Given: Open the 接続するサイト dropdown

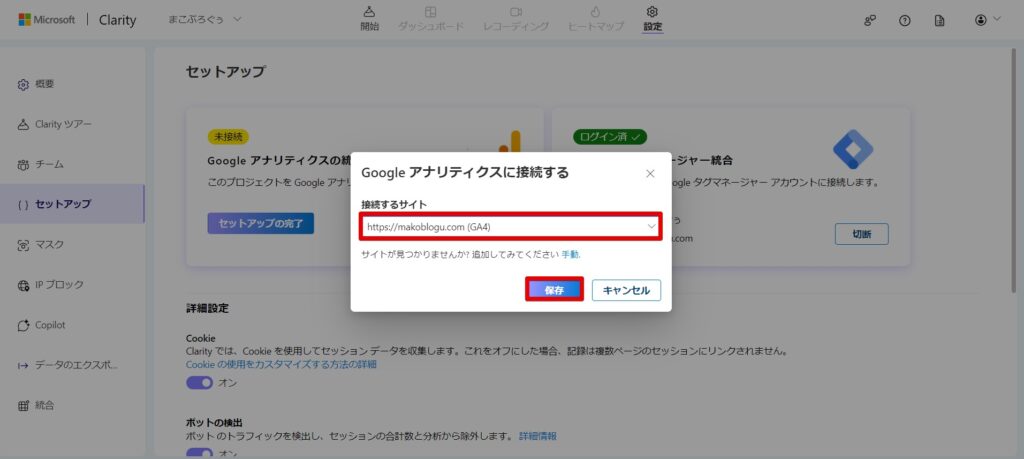Looking at the screenshot, I should point(511,227).
